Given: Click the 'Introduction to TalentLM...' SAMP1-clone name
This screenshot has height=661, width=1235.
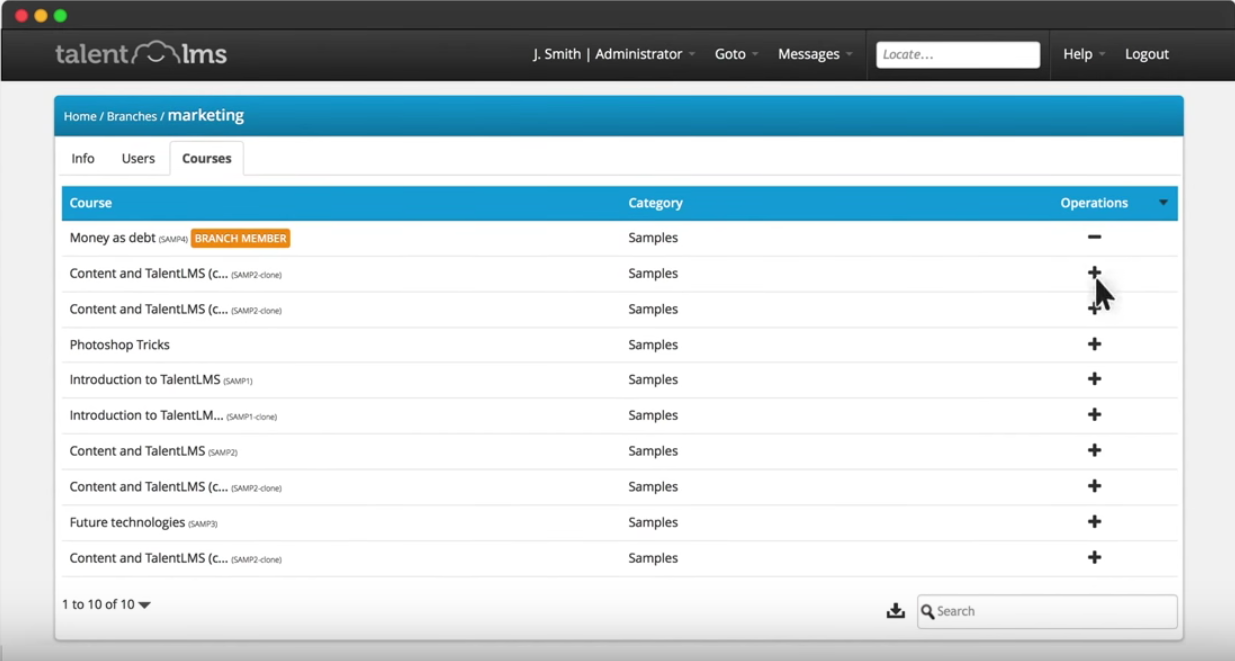Looking at the screenshot, I should click(x=146, y=415).
